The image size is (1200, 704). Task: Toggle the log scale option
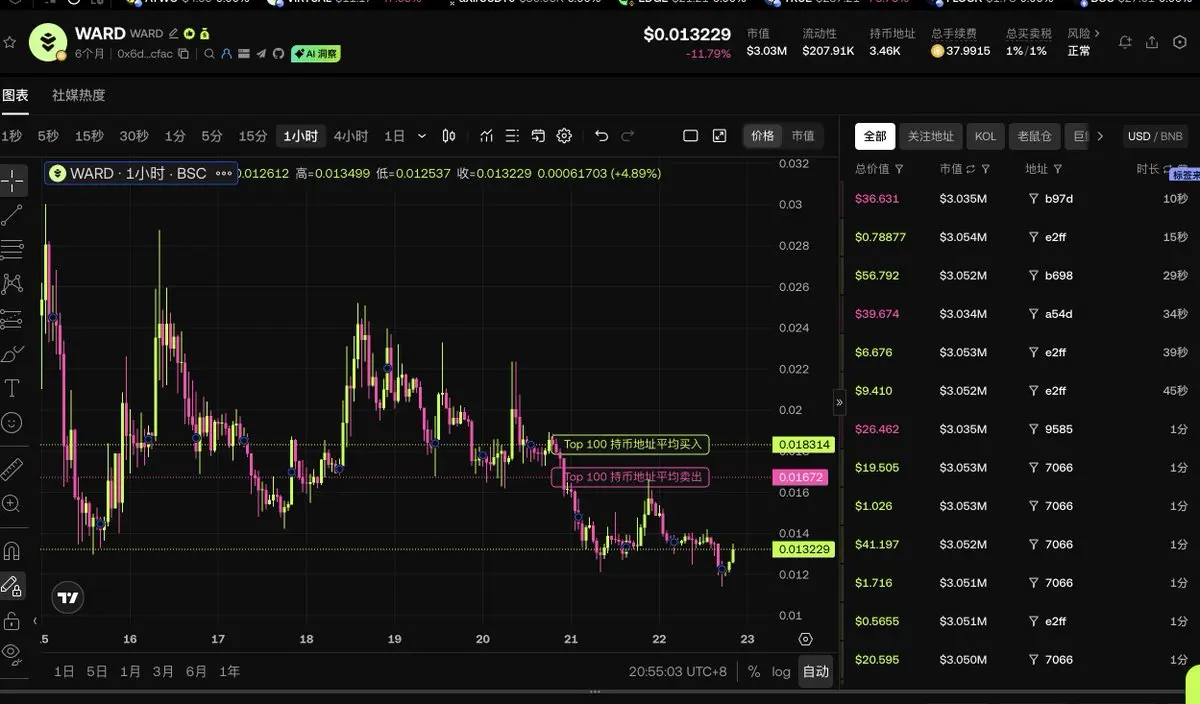click(781, 672)
